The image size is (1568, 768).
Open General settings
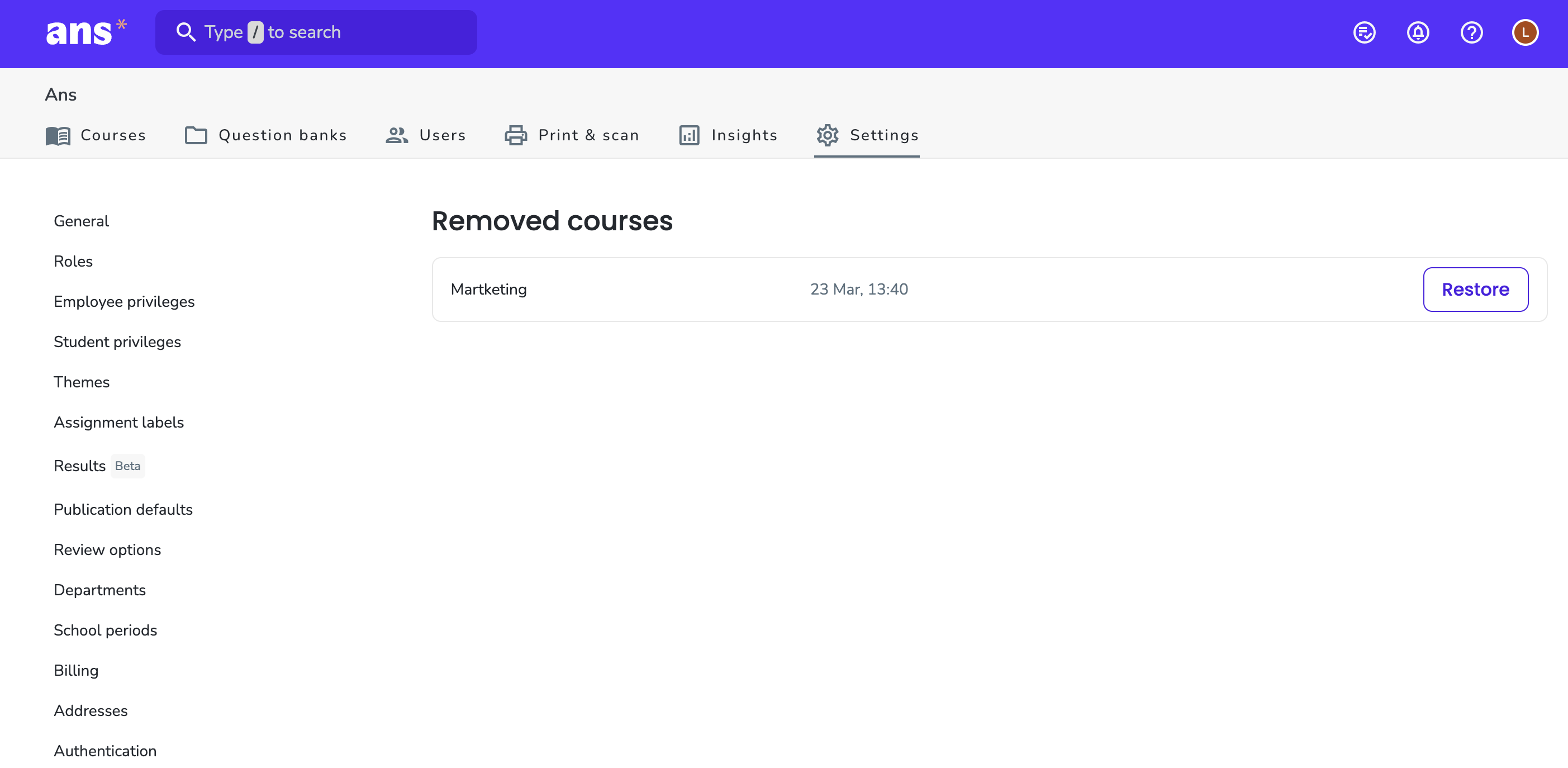pyautogui.click(x=81, y=221)
